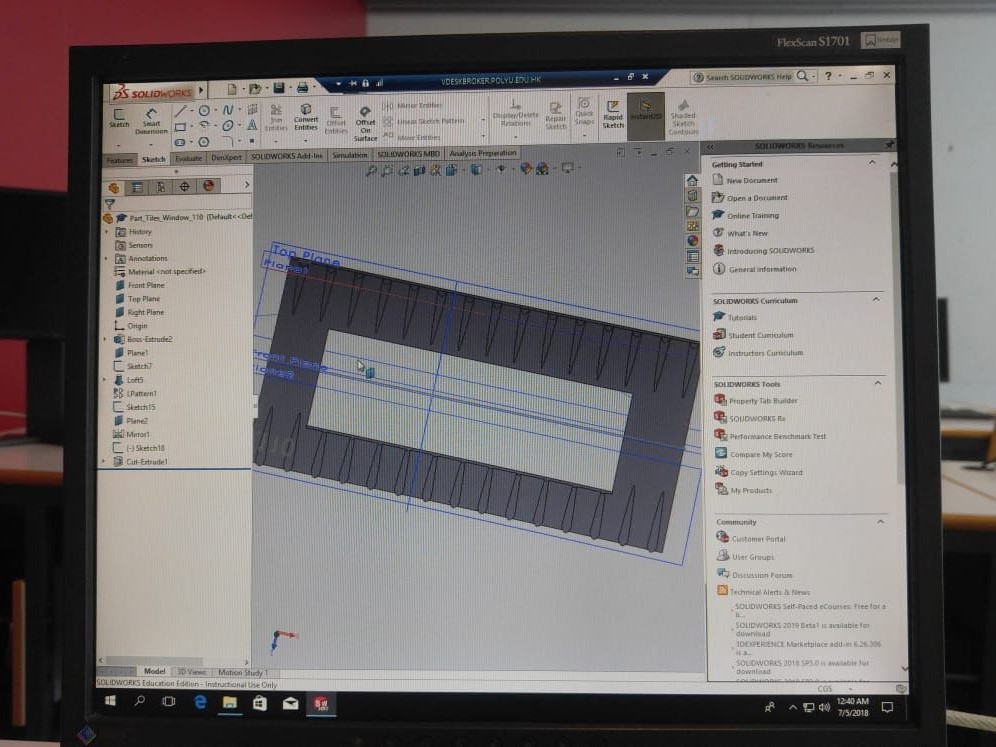
Task: Expand the Annotations folder node
Action: (106, 259)
